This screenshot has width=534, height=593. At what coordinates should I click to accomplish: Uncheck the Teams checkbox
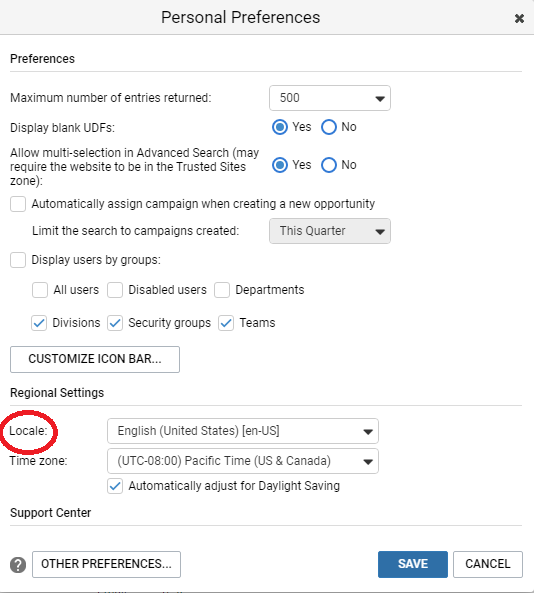click(x=226, y=323)
